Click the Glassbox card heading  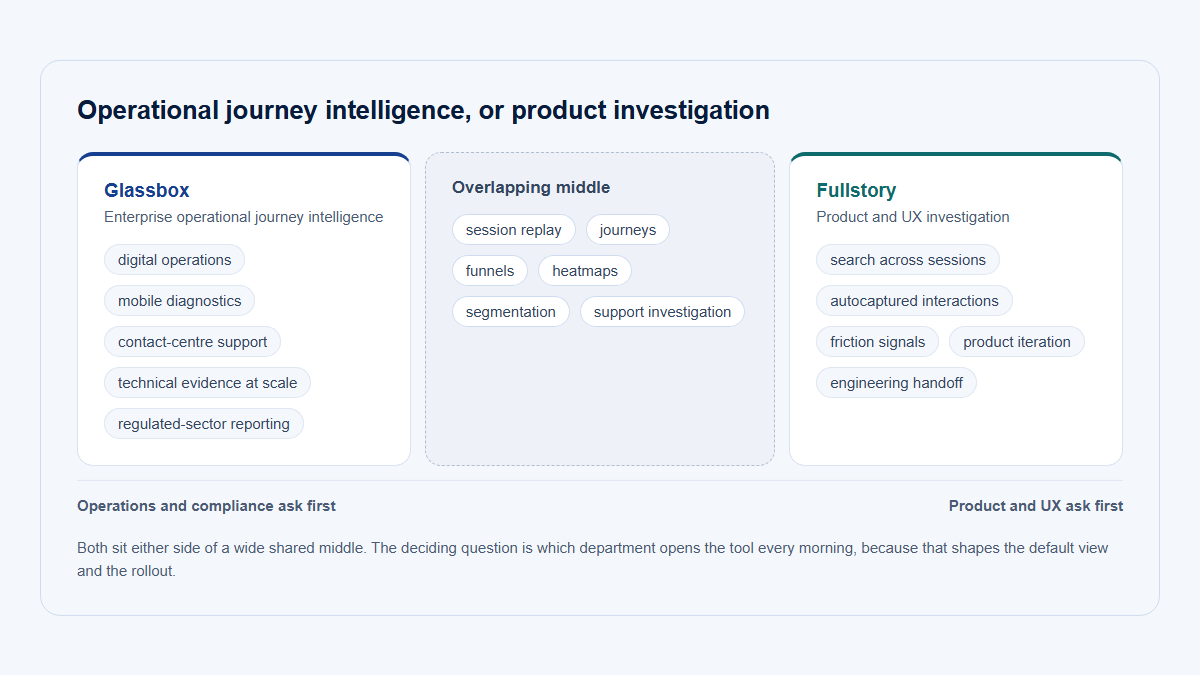pos(147,190)
